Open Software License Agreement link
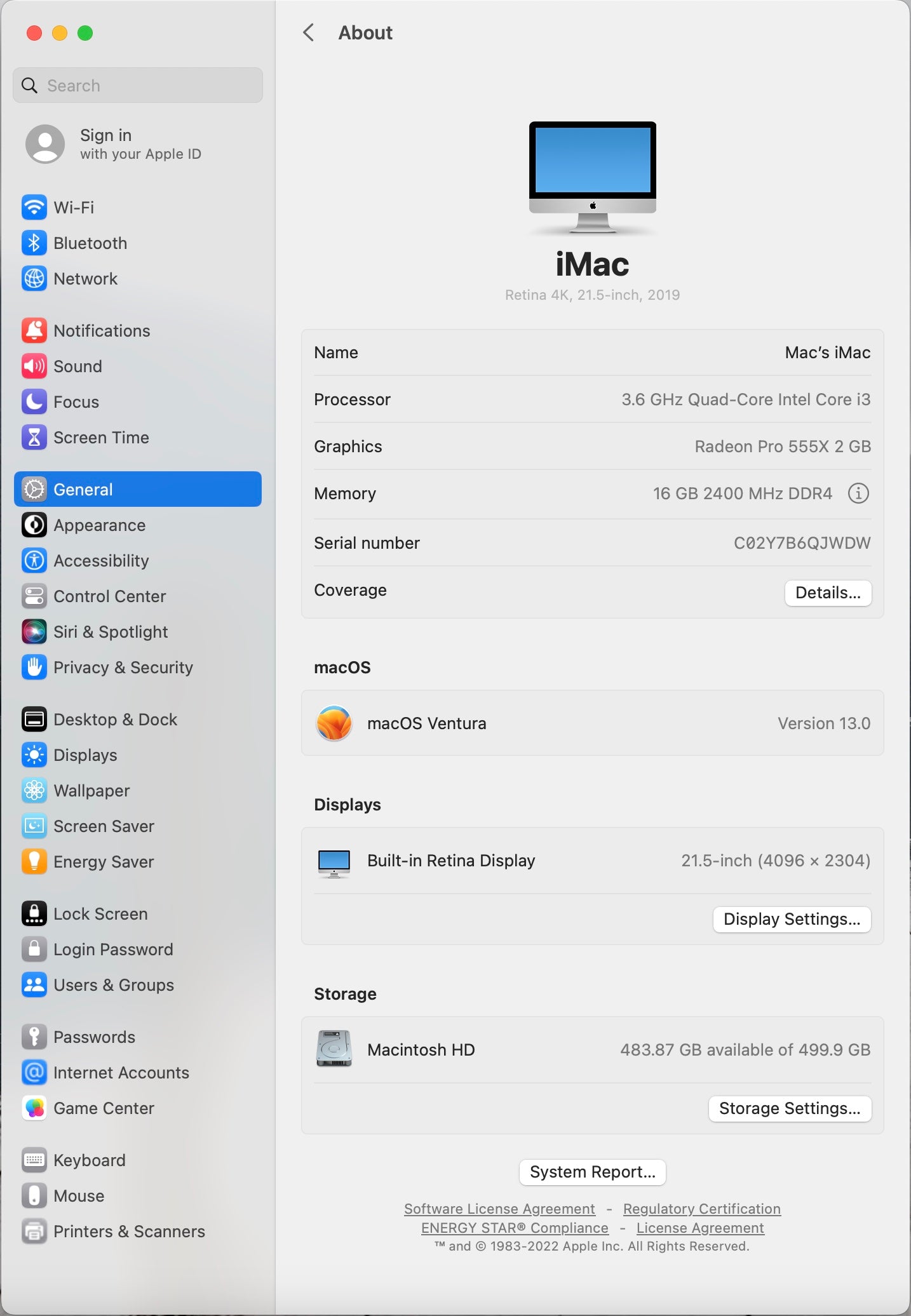911x1316 pixels. [x=499, y=1209]
